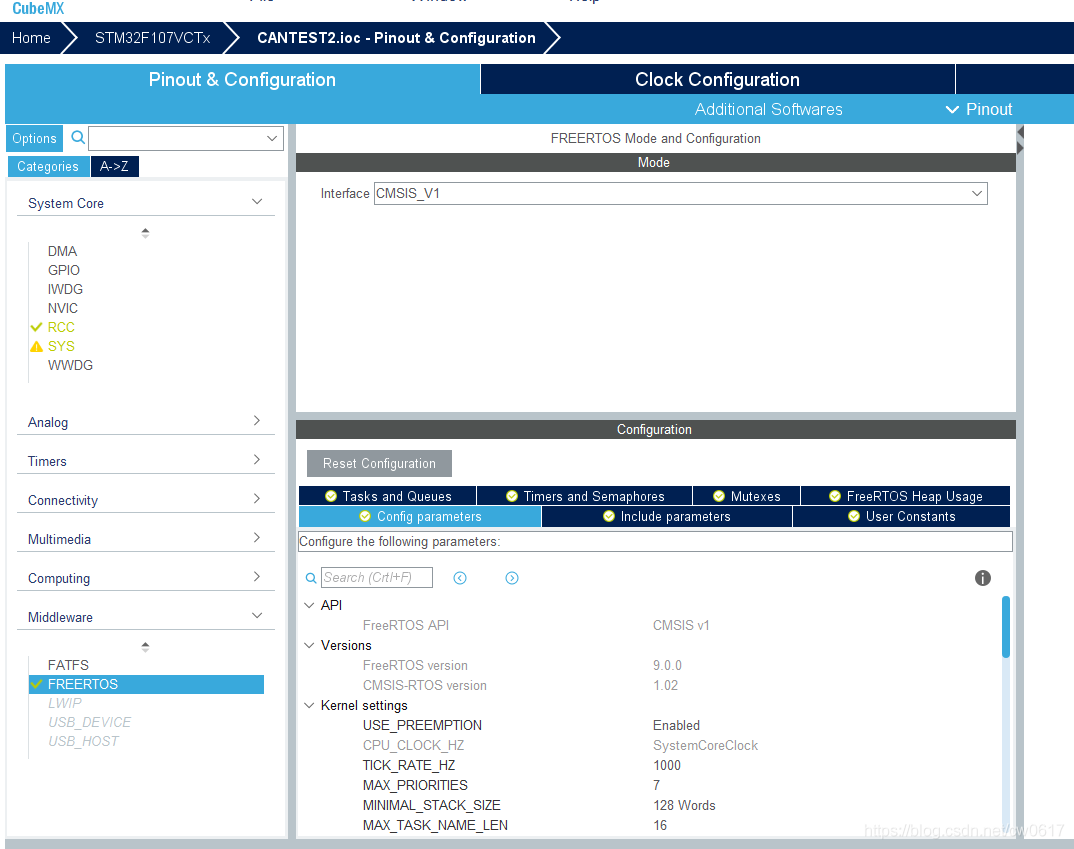Collapse the Middleware category
Screen dimensions: 1074x849
(257, 616)
